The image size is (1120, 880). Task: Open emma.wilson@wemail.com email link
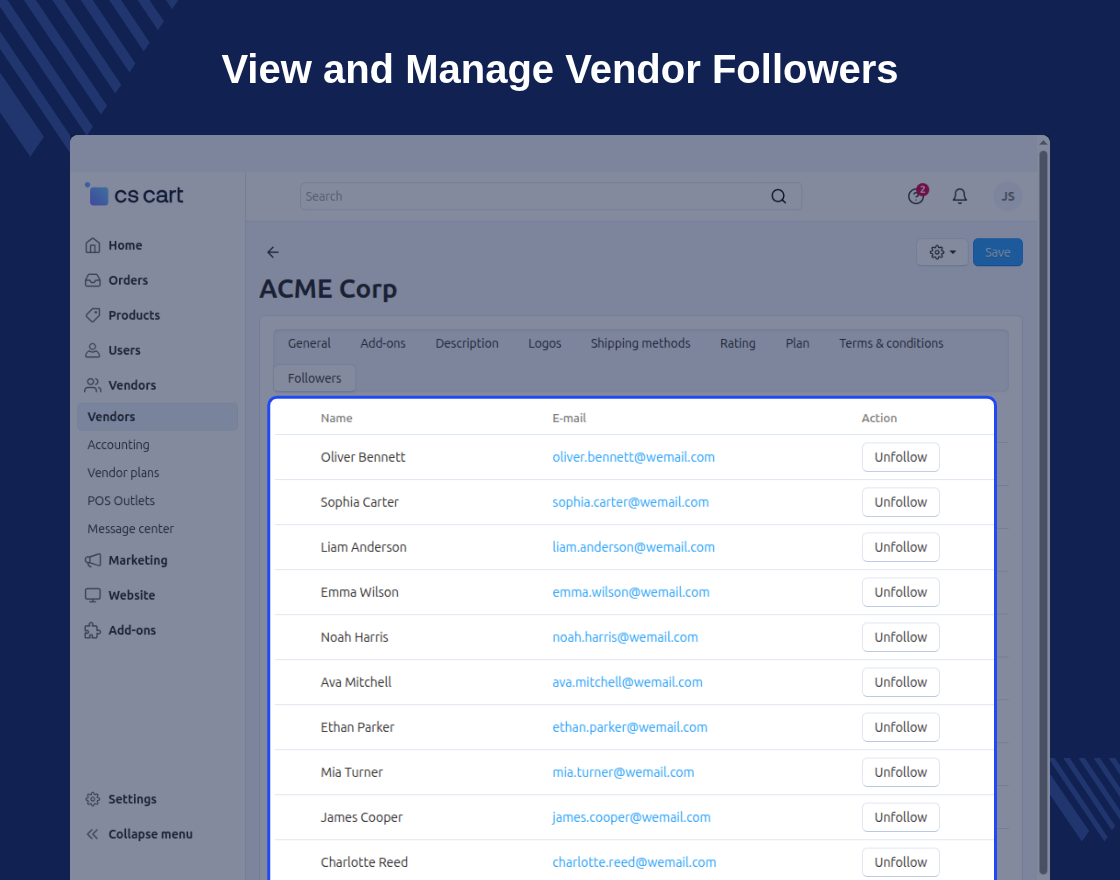(x=631, y=592)
